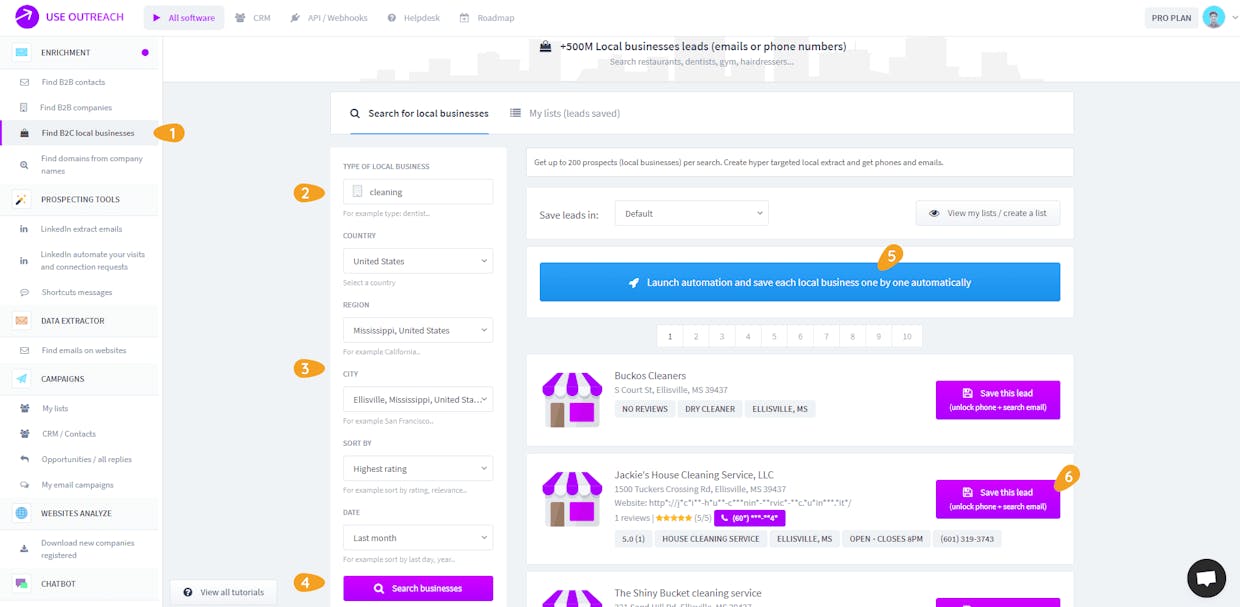The width and height of the screenshot is (1240, 607).
Task: Open the Region dropdown Mississippi
Action: point(418,330)
